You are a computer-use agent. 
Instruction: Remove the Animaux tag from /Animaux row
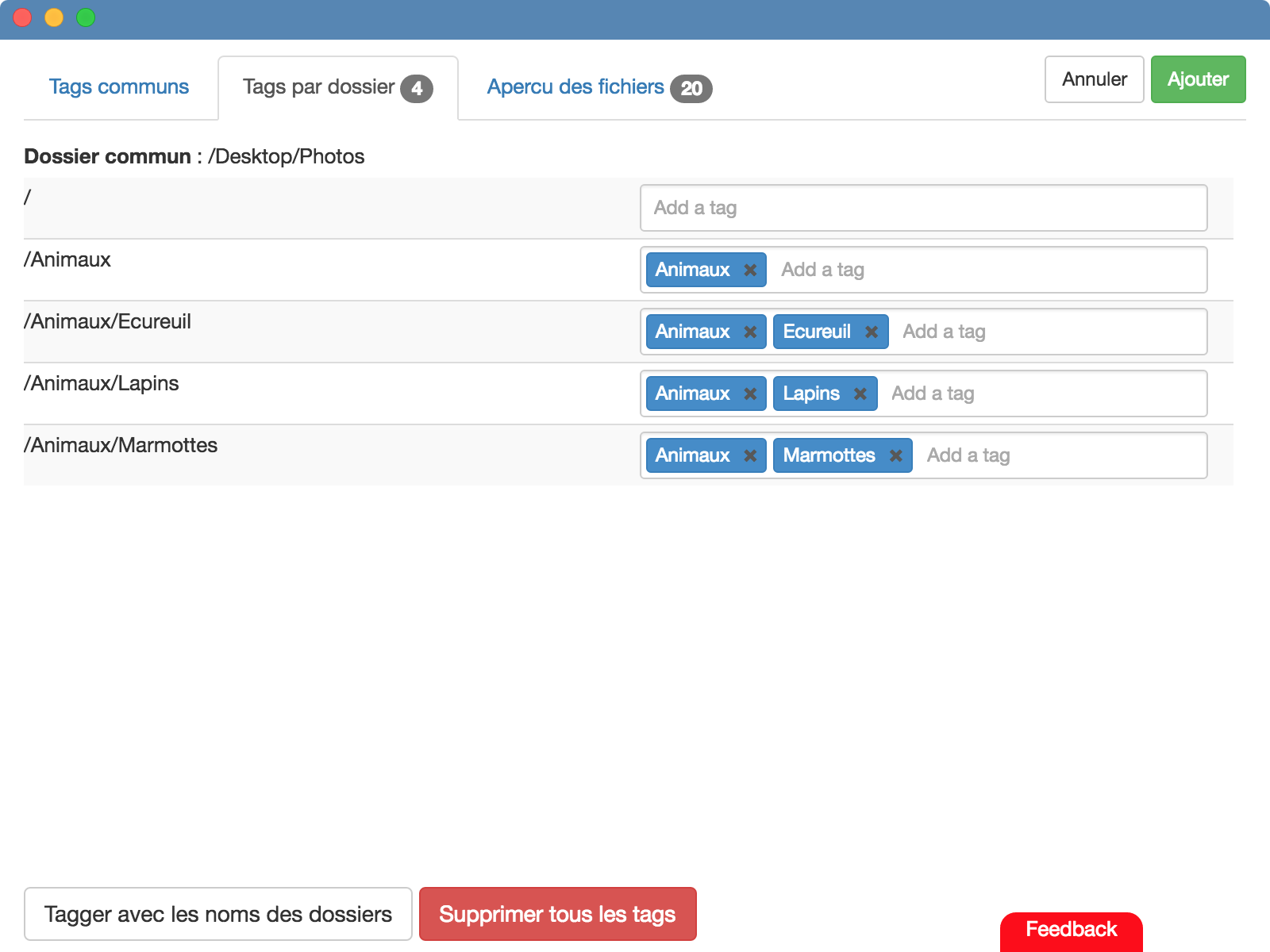click(749, 270)
